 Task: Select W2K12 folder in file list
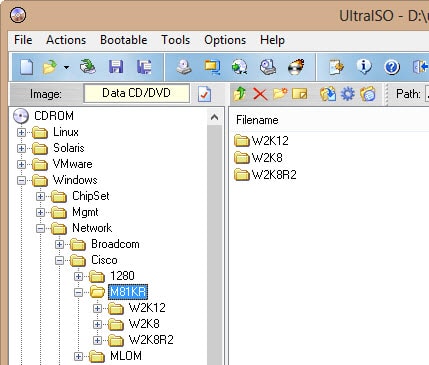click(x=262, y=141)
